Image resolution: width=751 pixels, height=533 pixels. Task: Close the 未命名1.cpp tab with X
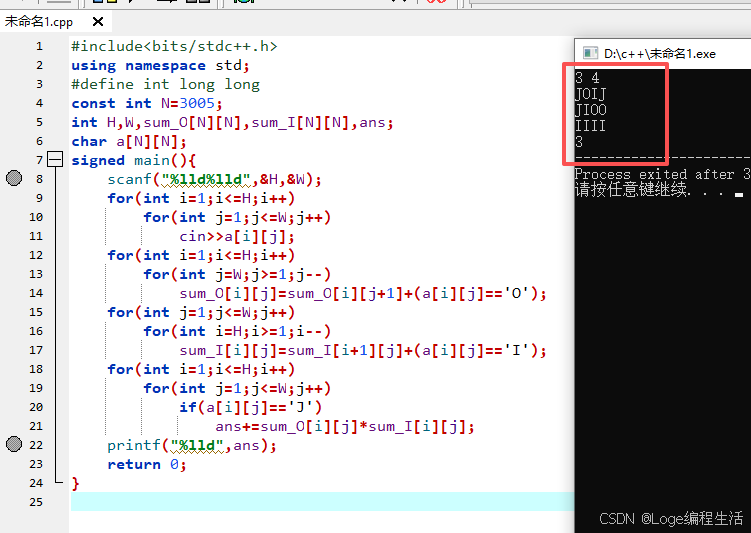[98, 22]
